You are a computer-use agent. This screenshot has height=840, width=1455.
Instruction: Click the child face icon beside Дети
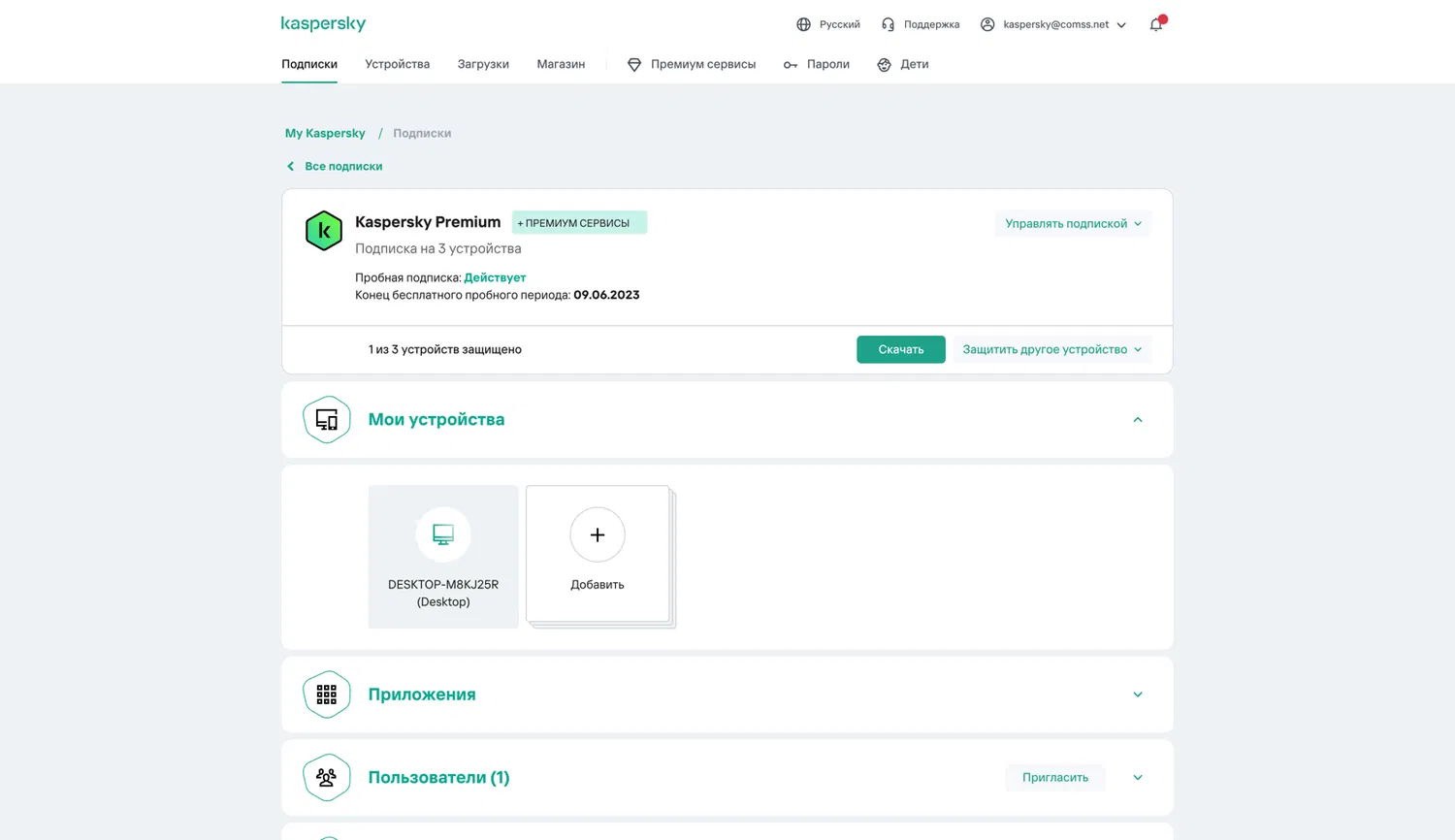(x=884, y=65)
